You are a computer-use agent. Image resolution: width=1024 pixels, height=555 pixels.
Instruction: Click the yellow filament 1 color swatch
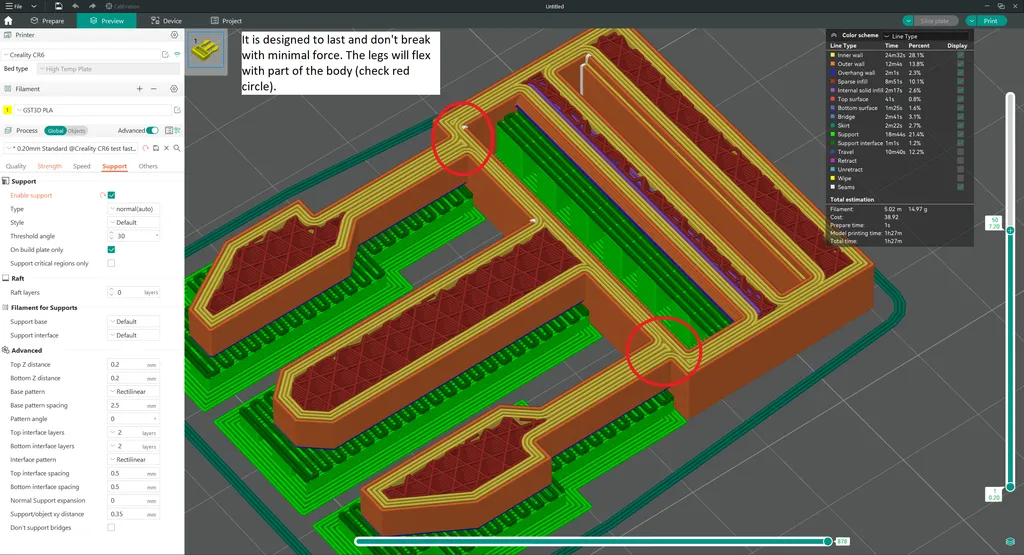(8, 110)
